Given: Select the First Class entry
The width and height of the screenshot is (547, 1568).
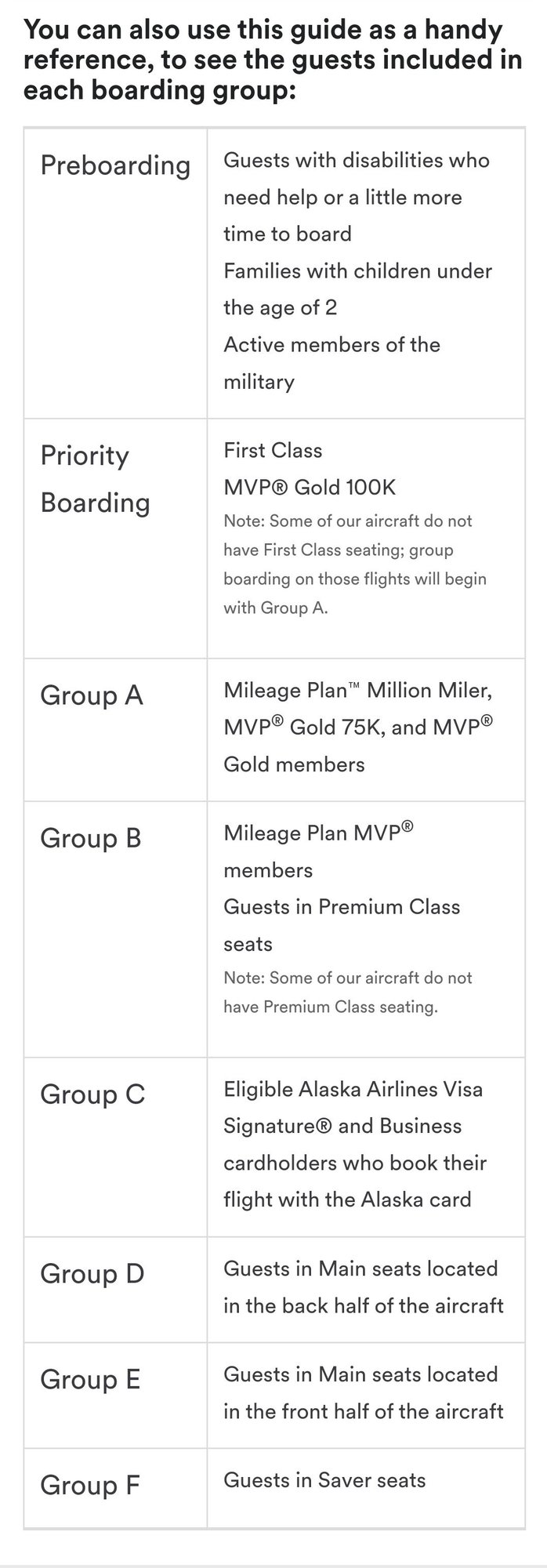Looking at the screenshot, I should (273, 450).
